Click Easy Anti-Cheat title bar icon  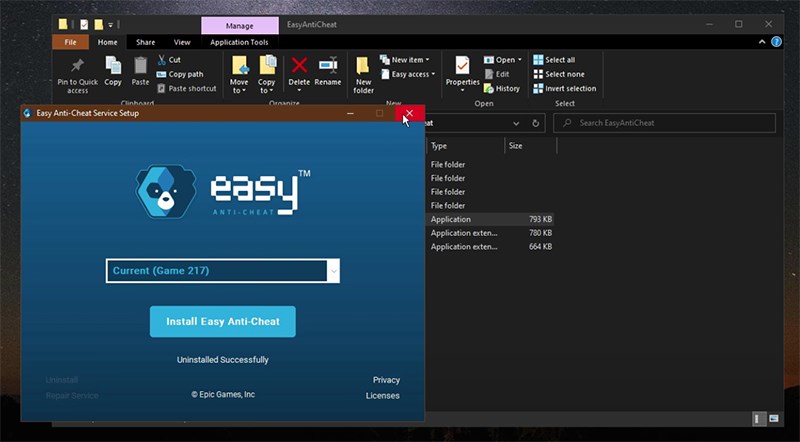(28, 113)
